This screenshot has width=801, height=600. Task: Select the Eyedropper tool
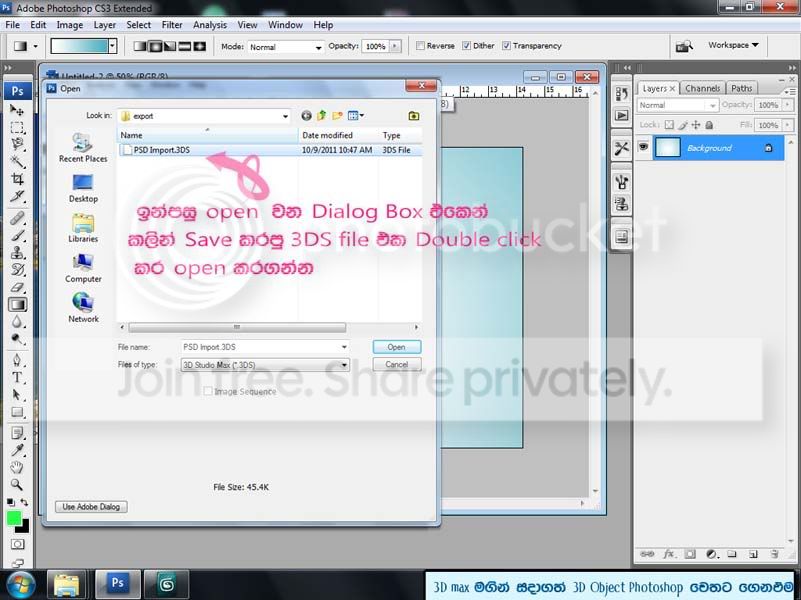(17, 450)
